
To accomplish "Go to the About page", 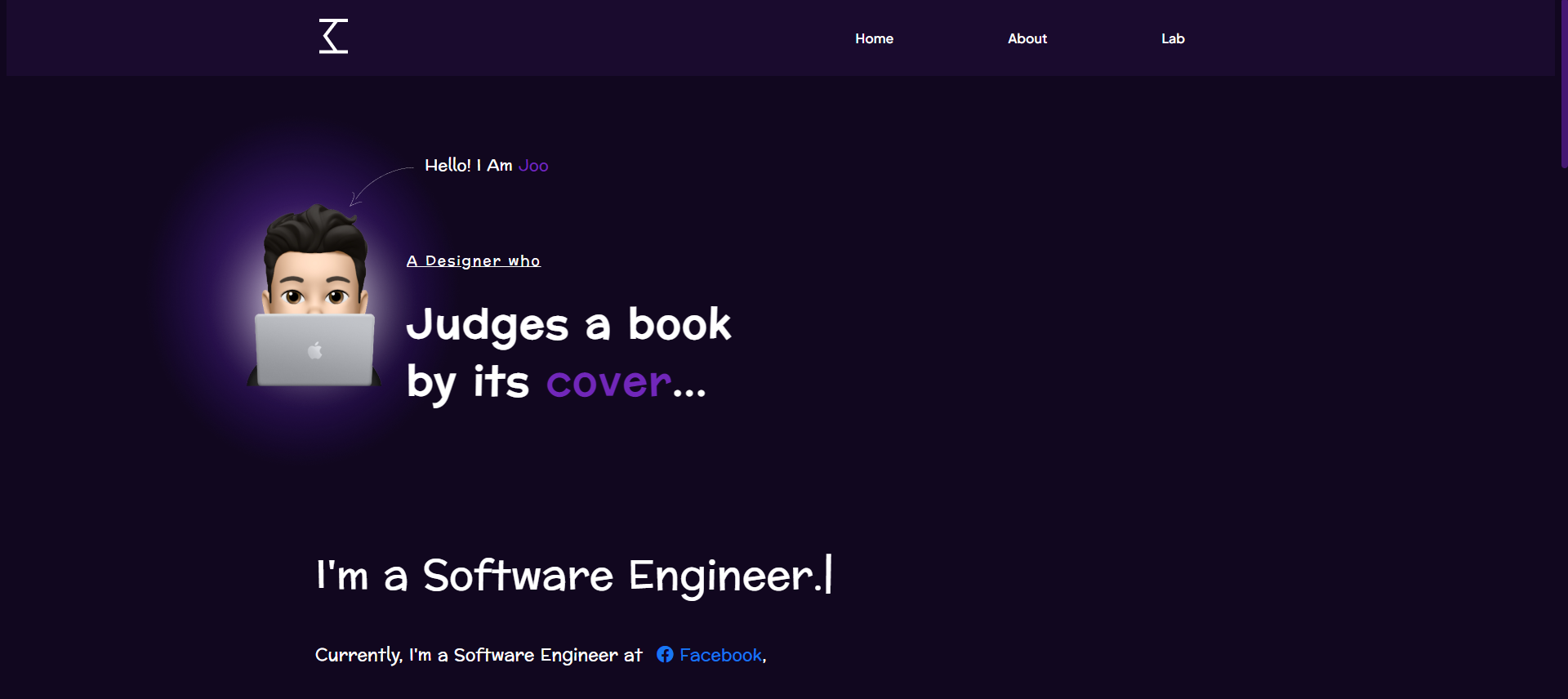I will click(x=1027, y=38).
